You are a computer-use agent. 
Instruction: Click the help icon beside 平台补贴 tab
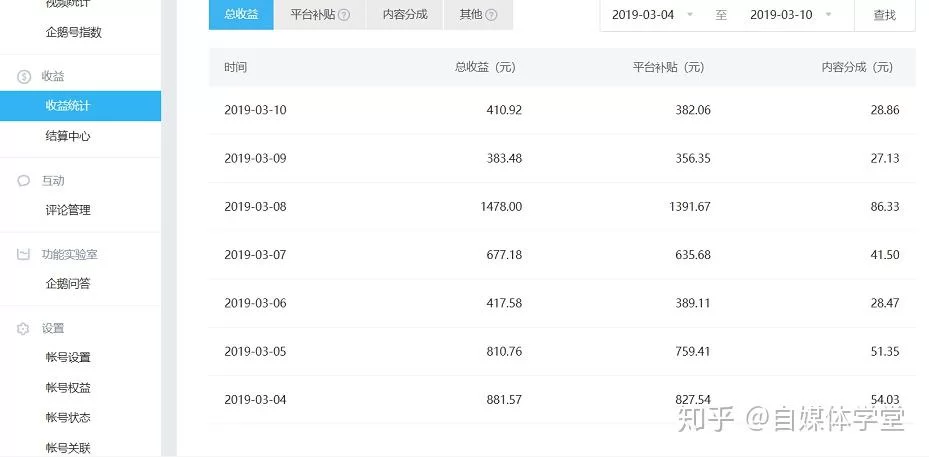(344, 15)
